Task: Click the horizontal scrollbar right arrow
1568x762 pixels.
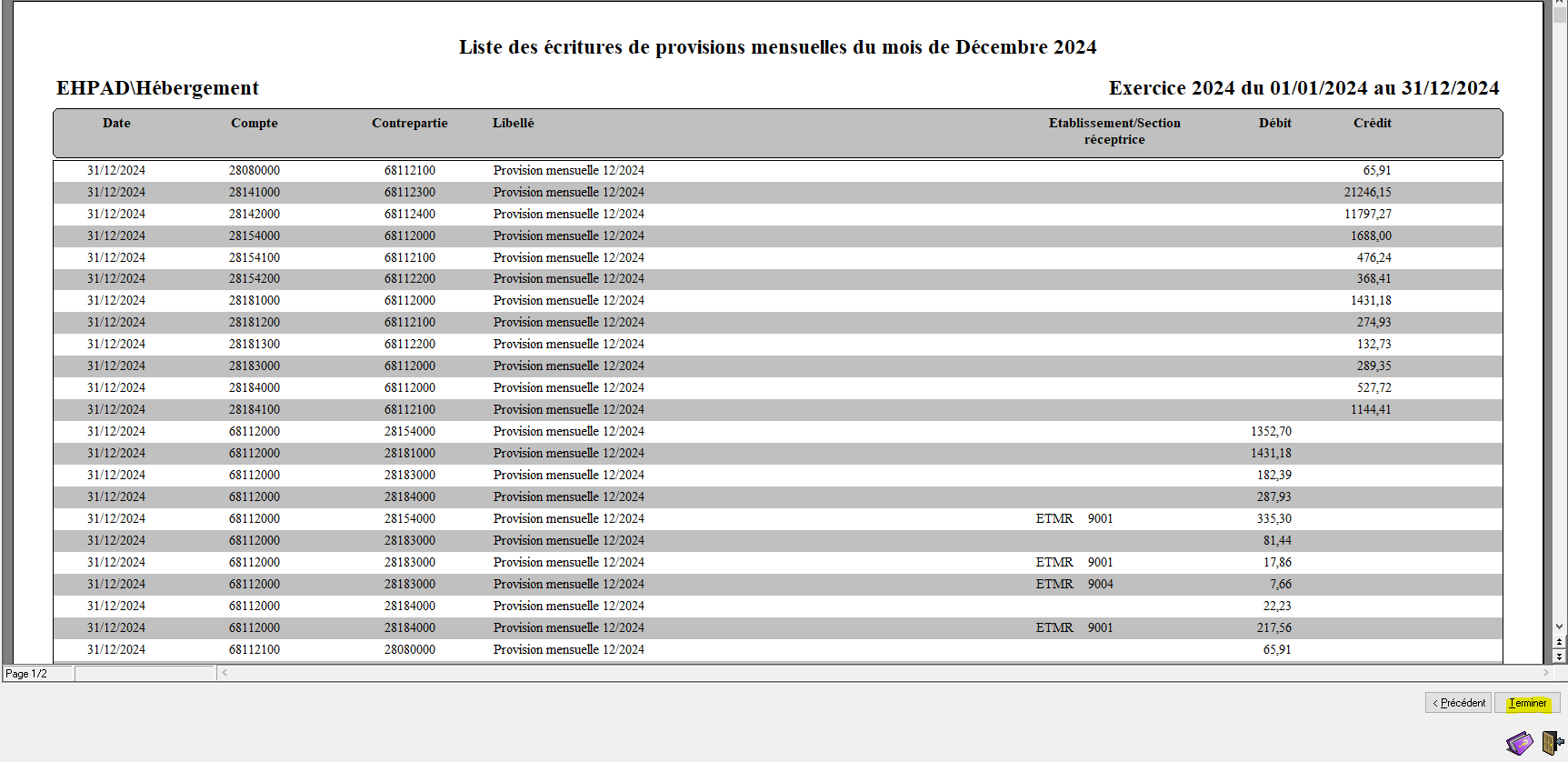Action: pyautogui.click(x=1545, y=673)
